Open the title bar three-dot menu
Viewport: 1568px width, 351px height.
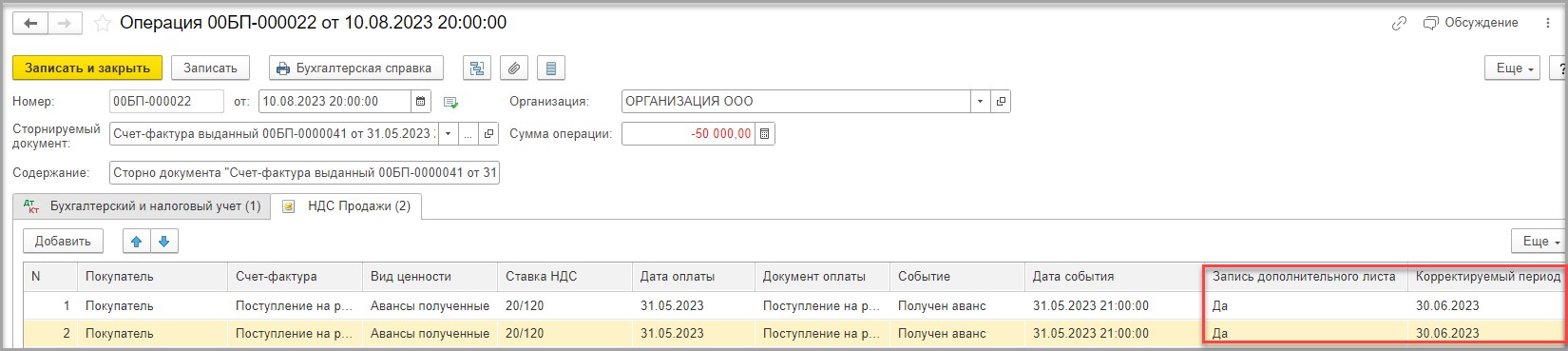(x=1549, y=24)
